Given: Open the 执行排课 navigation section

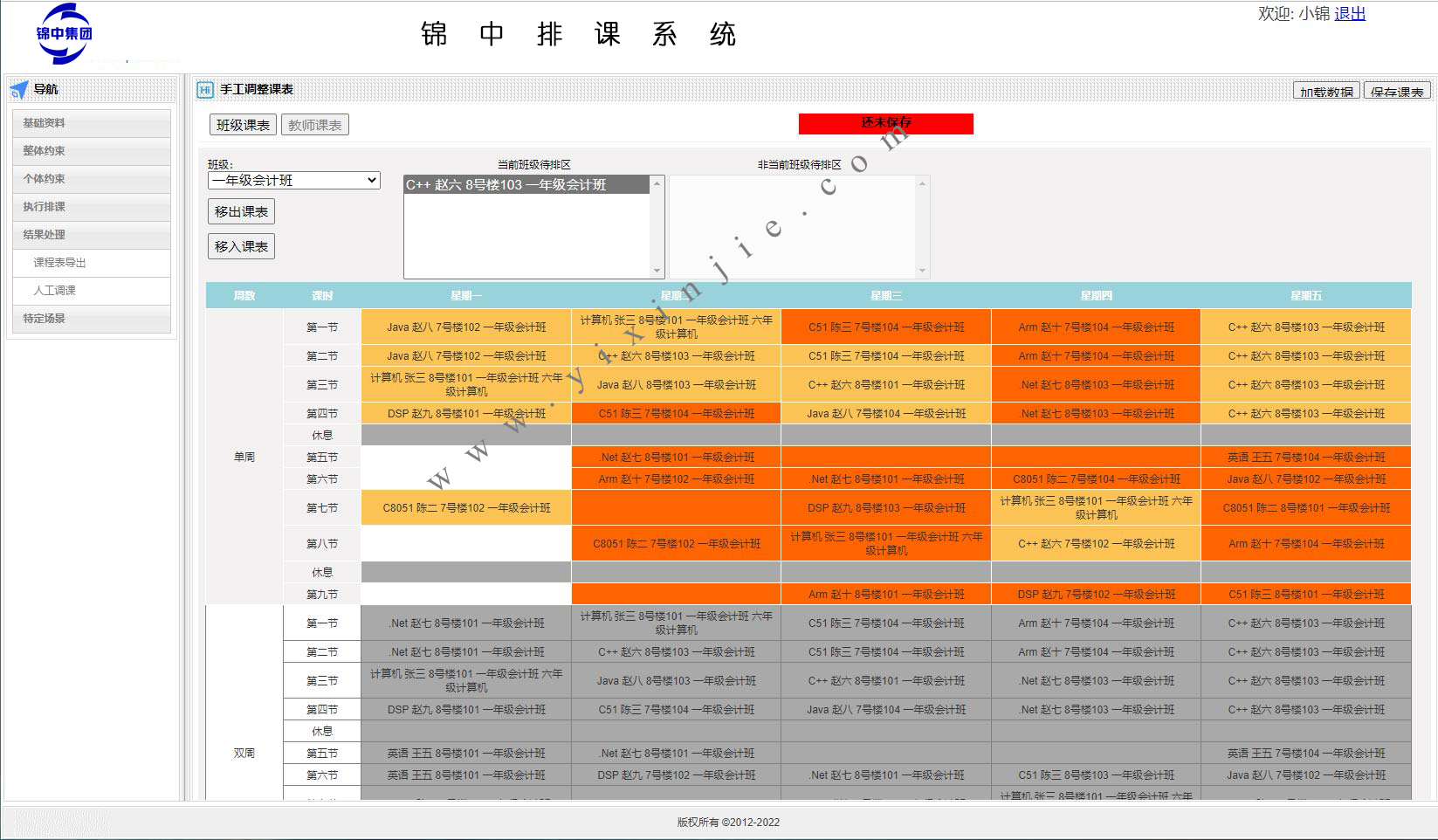Looking at the screenshot, I should coord(92,207).
